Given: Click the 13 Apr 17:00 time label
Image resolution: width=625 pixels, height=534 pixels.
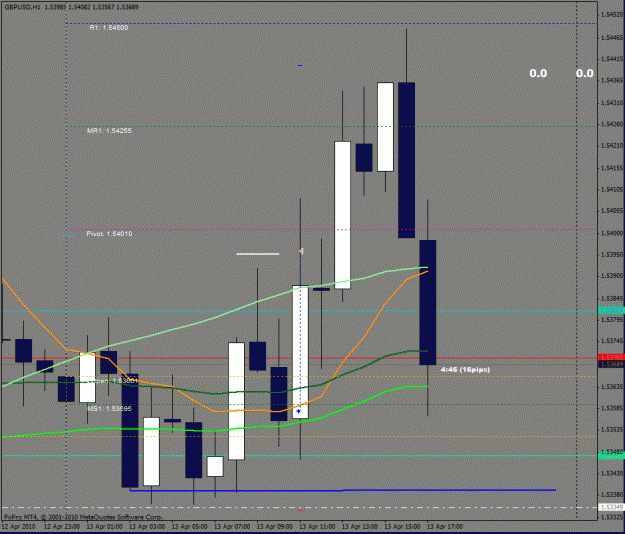Looking at the screenshot, I should (445, 526).
